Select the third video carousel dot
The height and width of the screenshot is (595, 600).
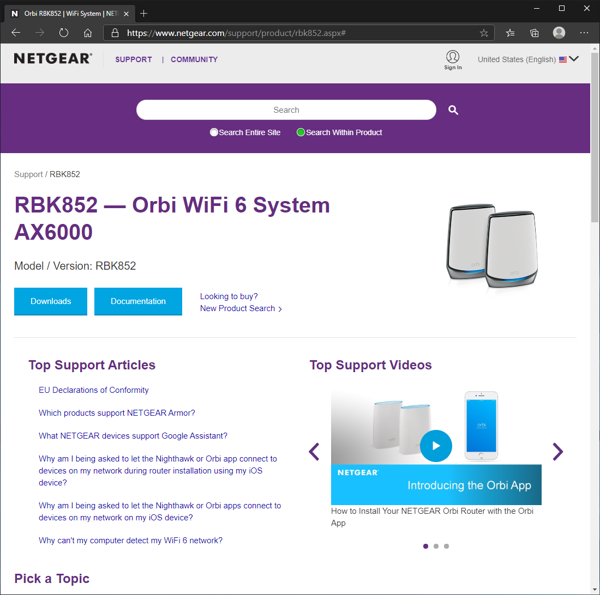click(446, 546)
